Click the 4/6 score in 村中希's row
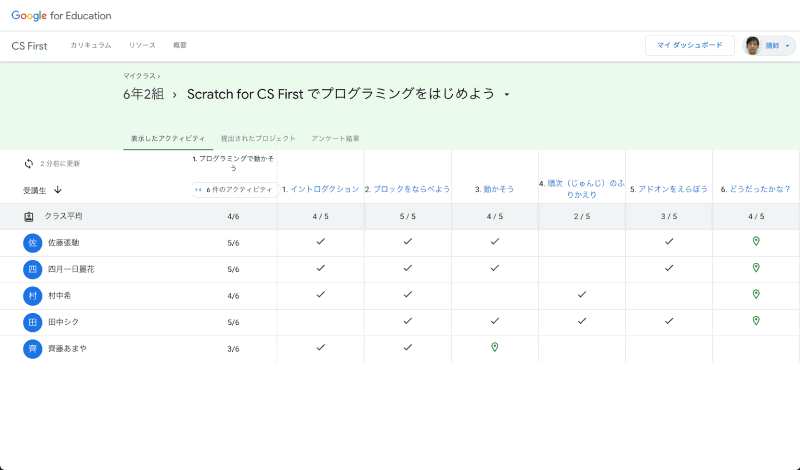The image size is (800, 470). (233, 296)
